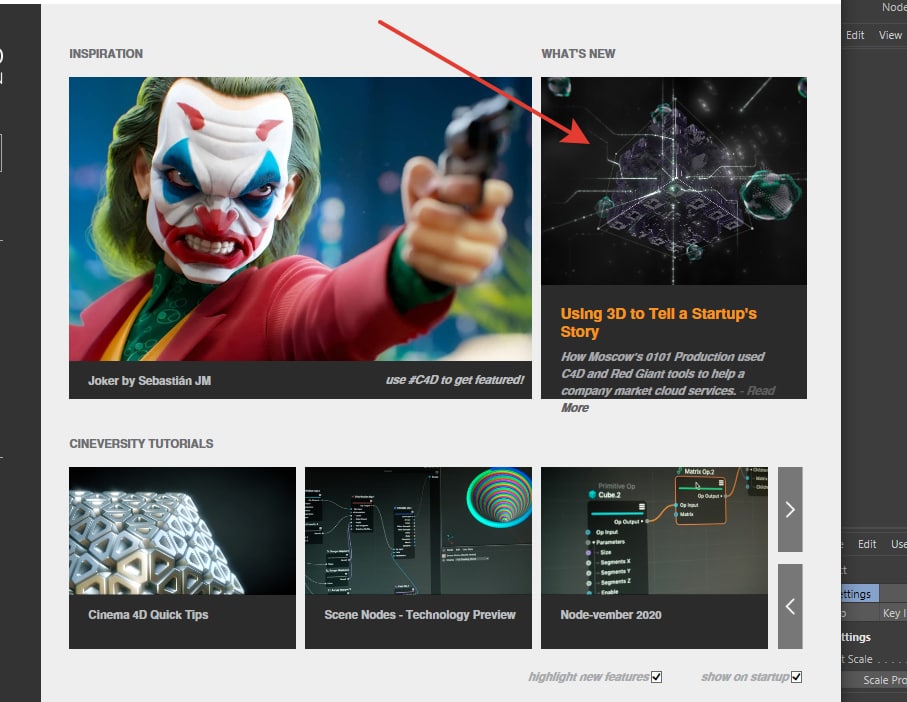Open the lower Edit menu in attributes panel
The width and height of the screenshot is (907, 702).
point(867,544)
